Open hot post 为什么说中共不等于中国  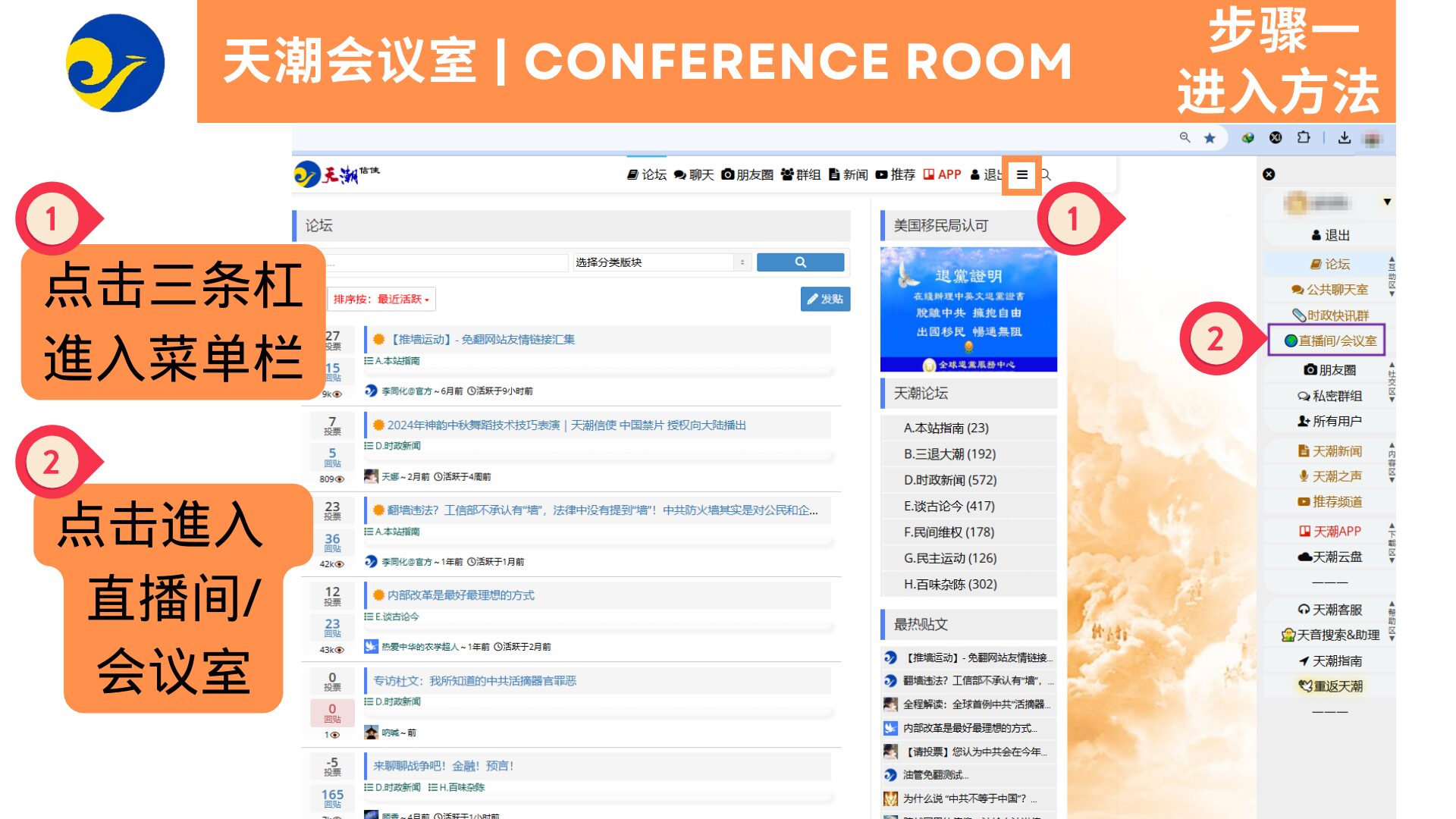pos(969,799)
